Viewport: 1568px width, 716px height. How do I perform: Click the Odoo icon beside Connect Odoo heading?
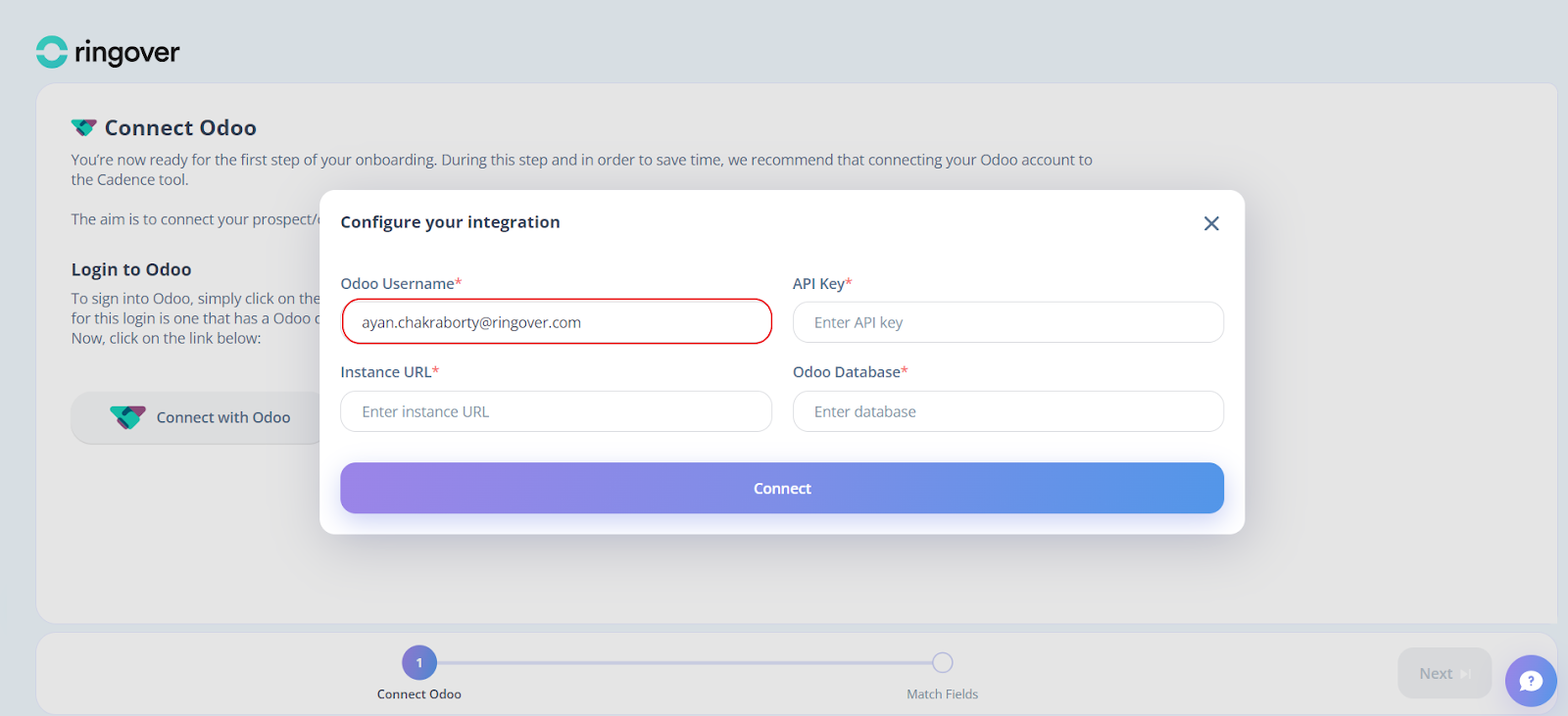tap(84, 127)
